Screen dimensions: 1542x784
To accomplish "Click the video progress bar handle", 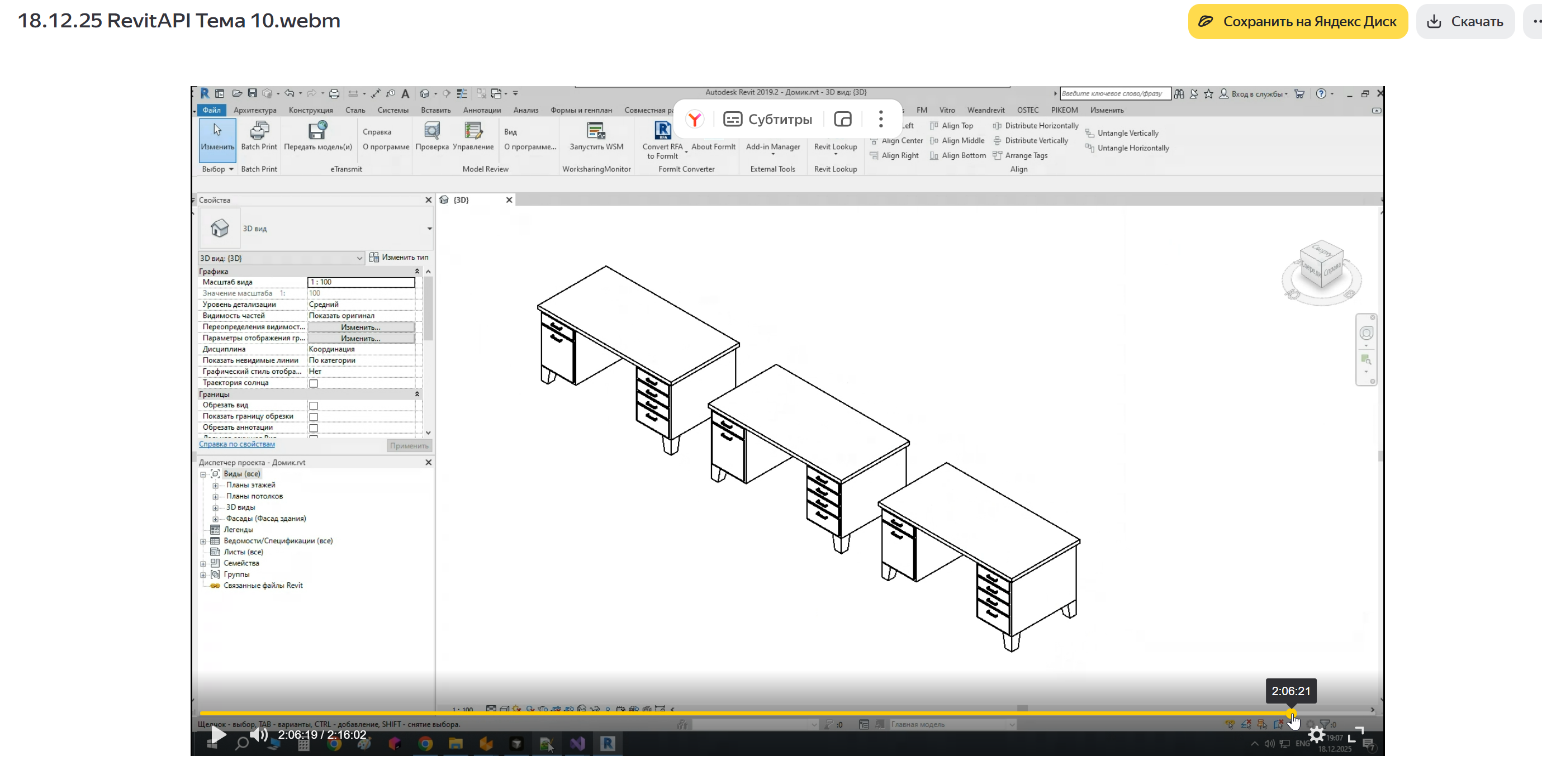I will click(x=1290, y=714).
